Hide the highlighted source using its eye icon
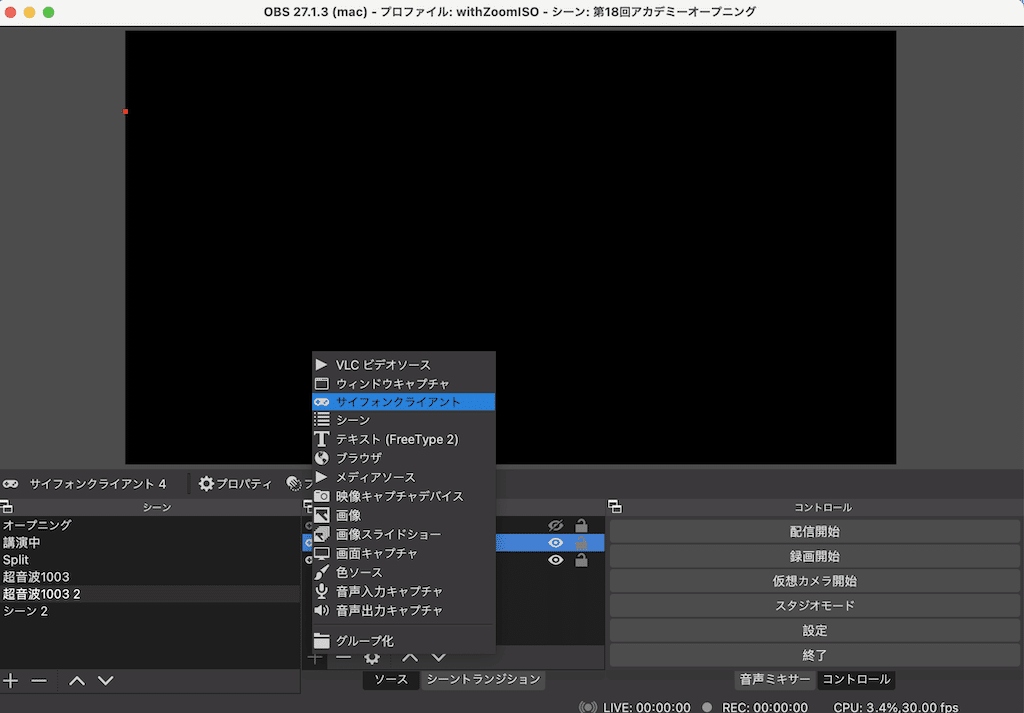This screenshot has height=713, width=1024. pyautogui.click(x=556, y=543)
